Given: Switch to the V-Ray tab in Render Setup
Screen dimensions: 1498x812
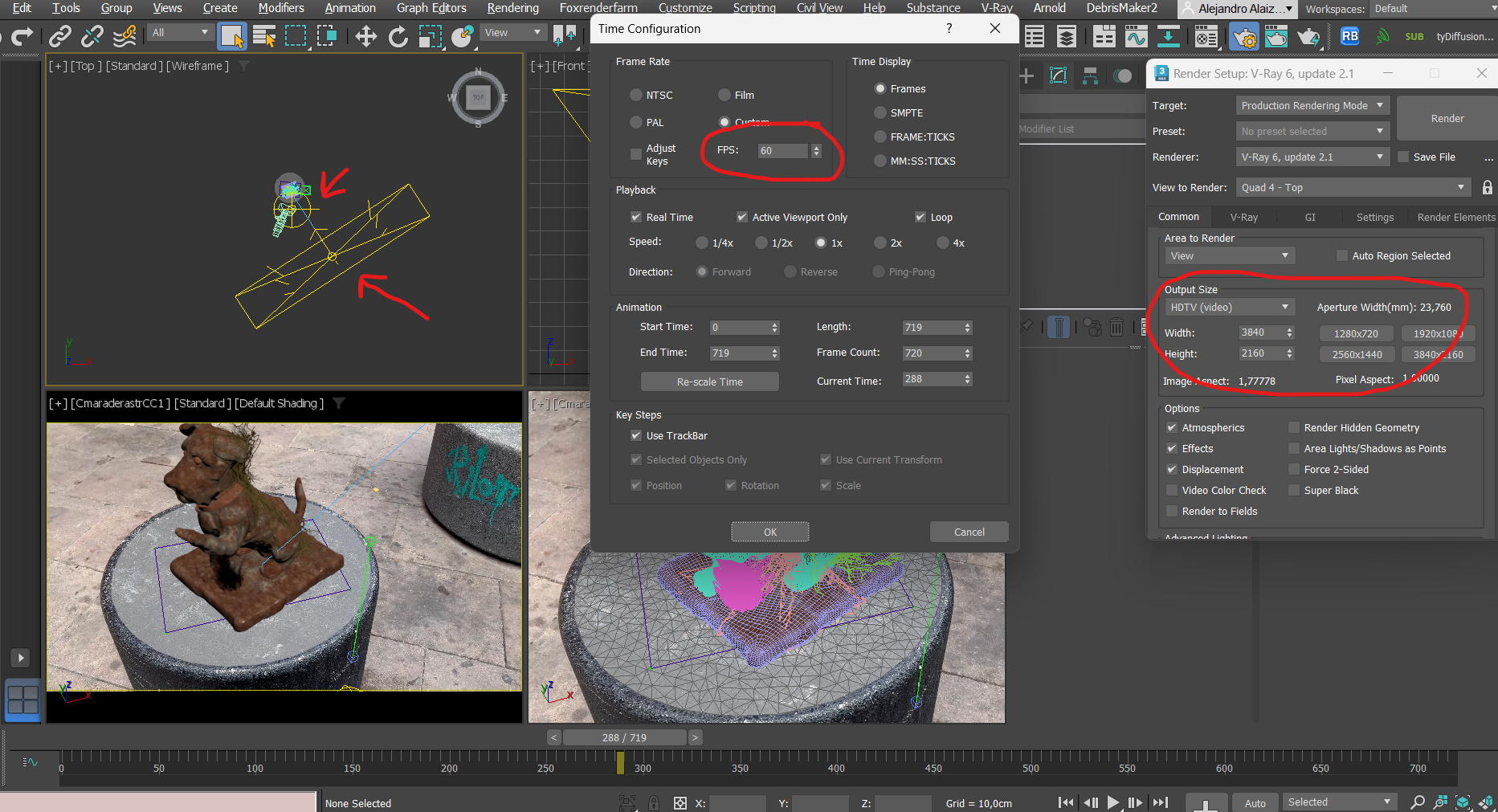Looking at the screenshot, I should 1243,217.
